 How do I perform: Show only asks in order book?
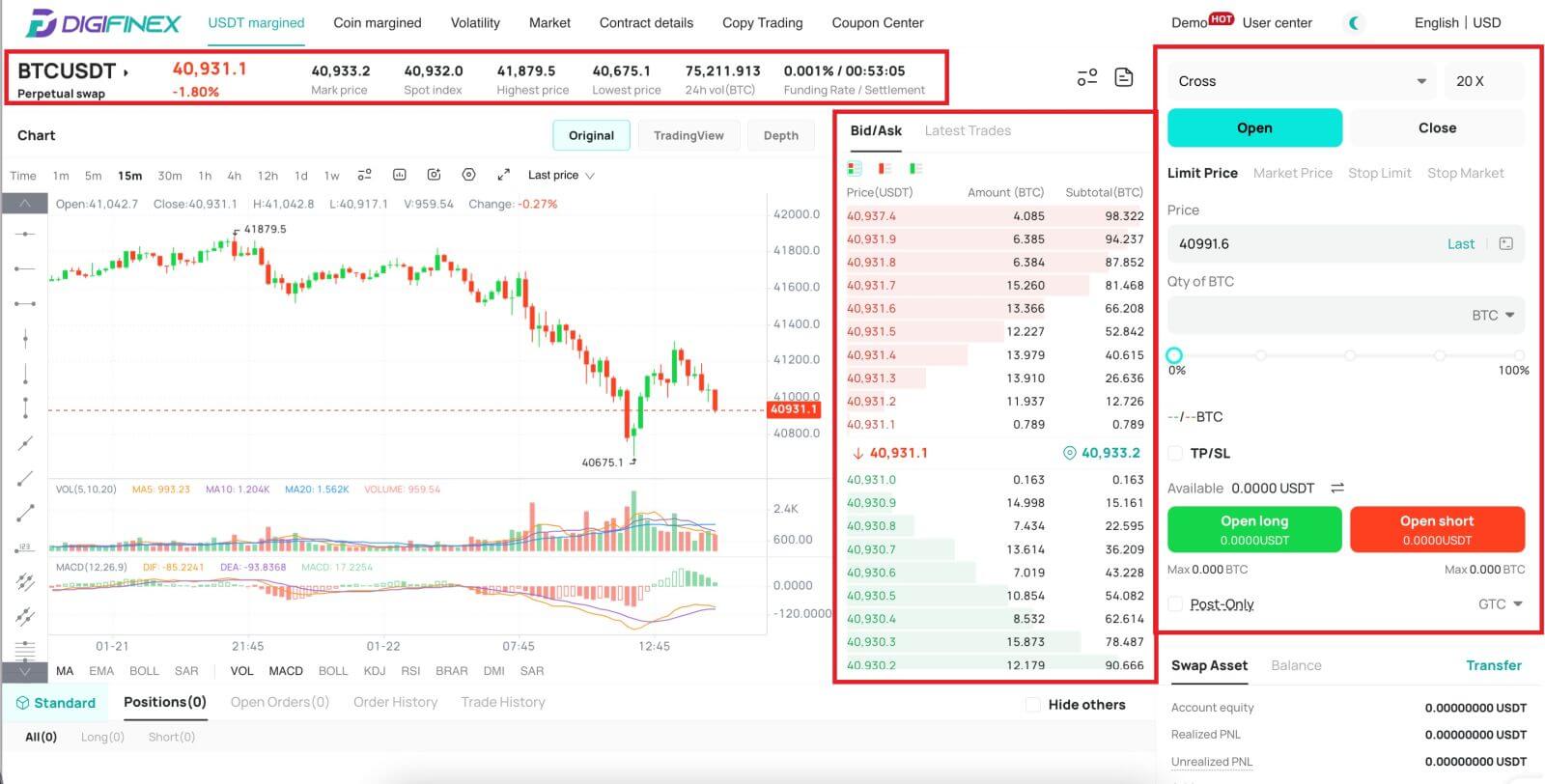click(x=885, y=168)
